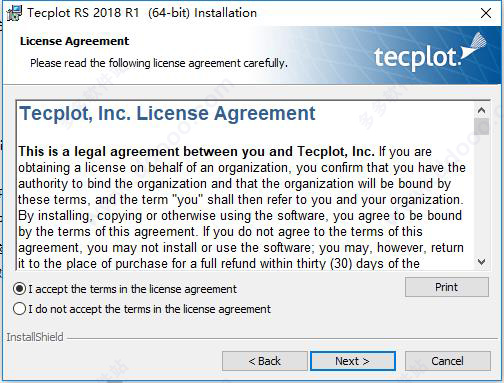Click the license scrollbar thumb
This screenshot has width=504, height=383.
[x=481, y=126]
